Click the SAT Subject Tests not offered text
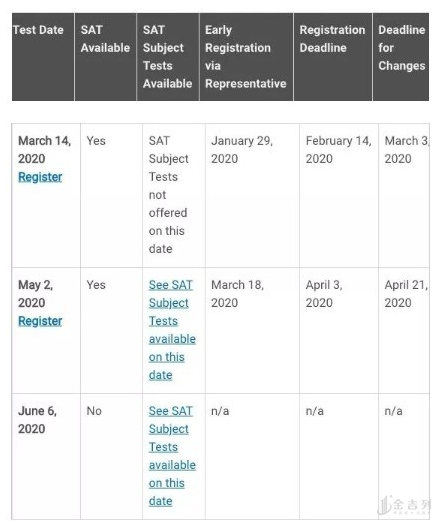 coord(168,195)
